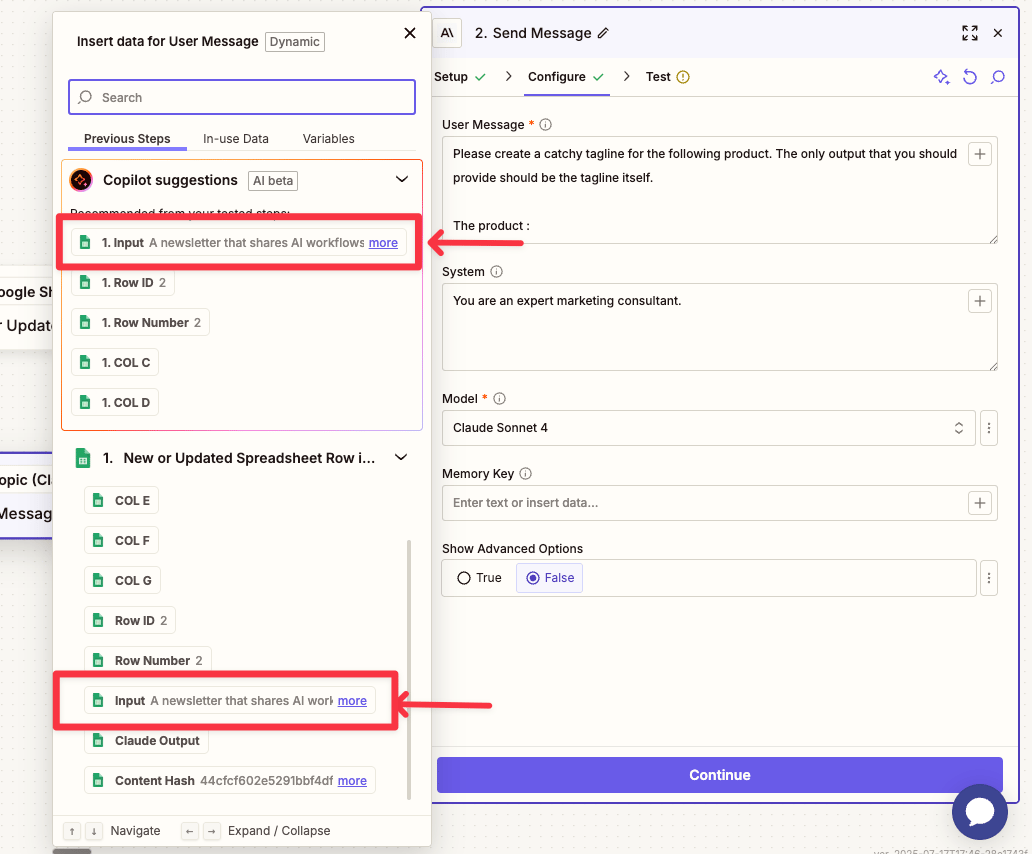Switch to the In-use Data tab
Viewport: 1032px width, 854px height.
point(236,139)
